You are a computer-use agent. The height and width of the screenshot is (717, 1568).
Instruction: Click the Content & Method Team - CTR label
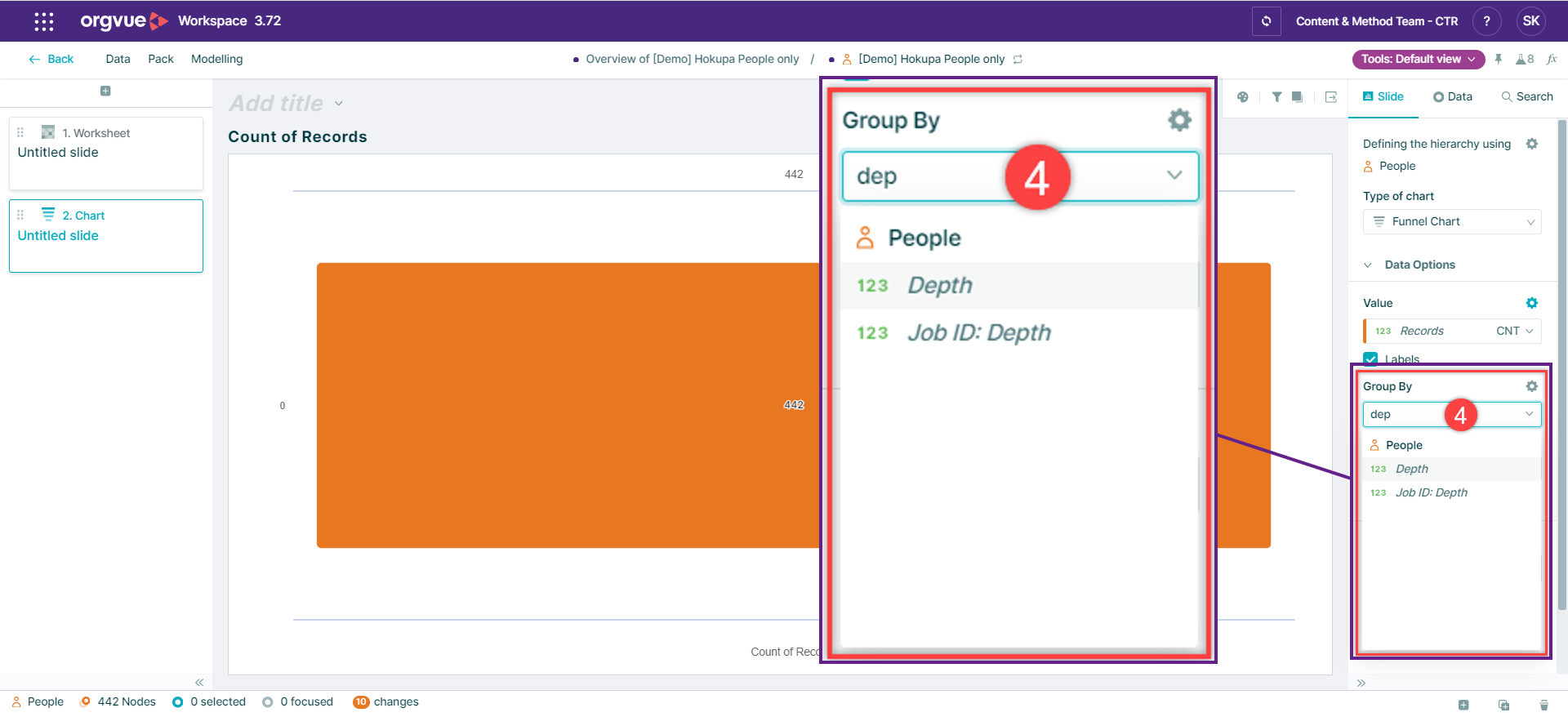pos(1377,21)
